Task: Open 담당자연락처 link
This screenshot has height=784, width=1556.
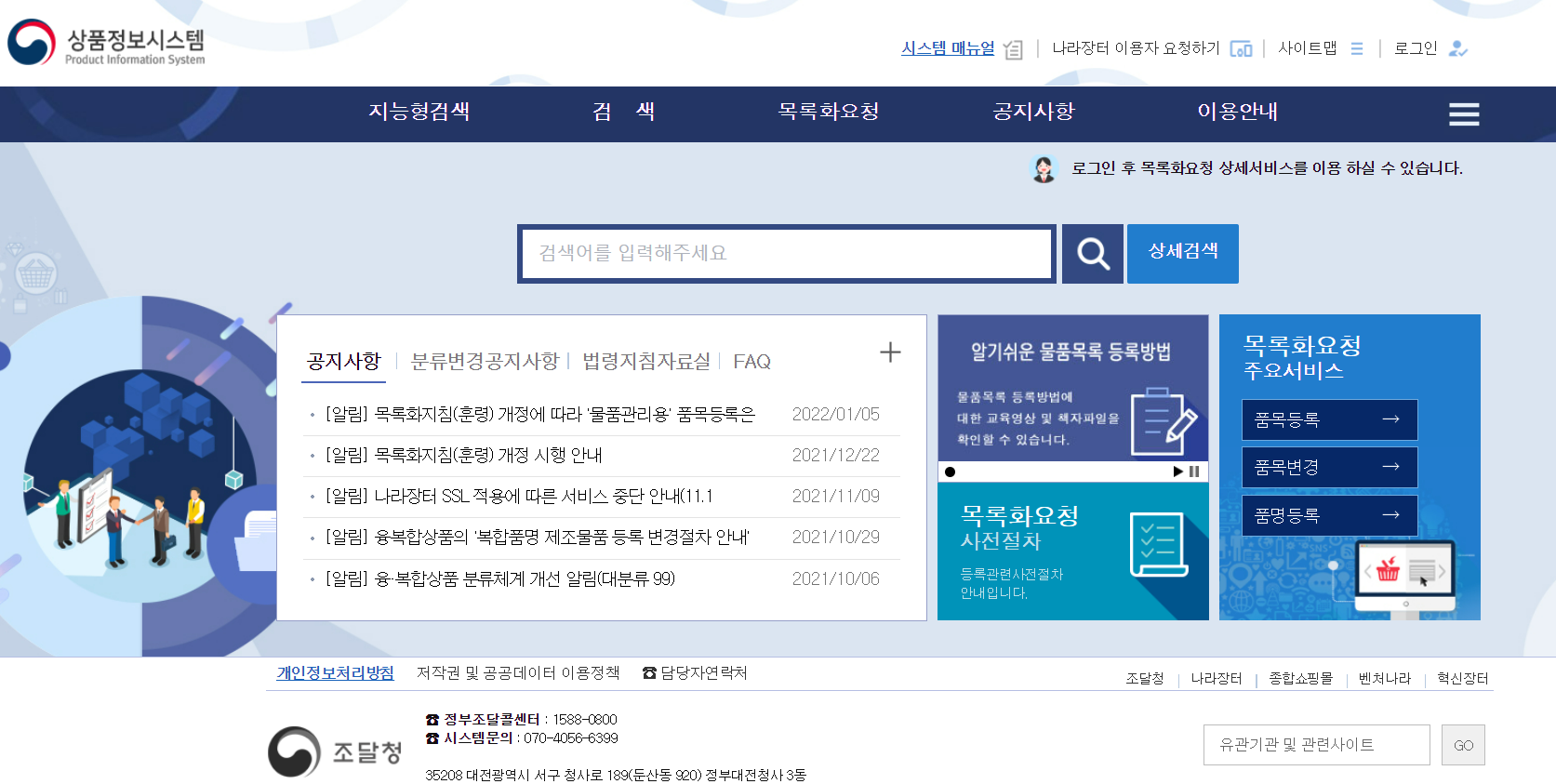Action: coord(695,673)
